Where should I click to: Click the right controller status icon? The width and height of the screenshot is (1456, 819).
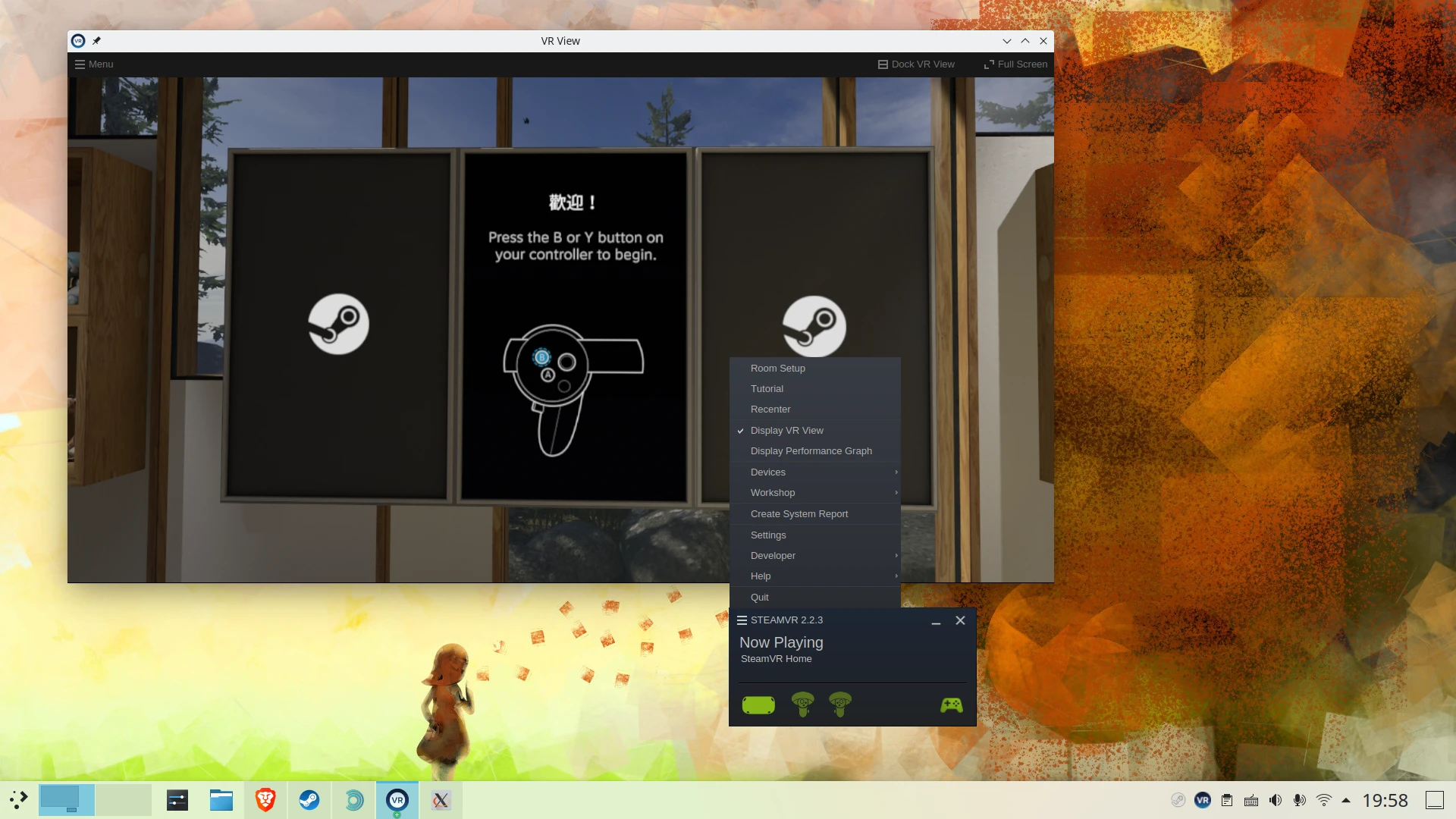click(x=839, y=704)
